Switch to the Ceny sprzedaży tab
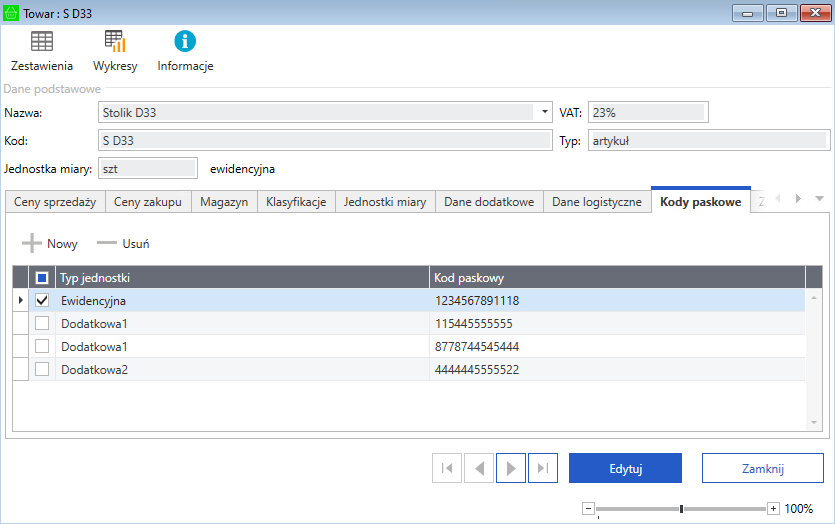The width and height of the screenshot is (835, 524). pyautogui.click(x=55, y=202)
